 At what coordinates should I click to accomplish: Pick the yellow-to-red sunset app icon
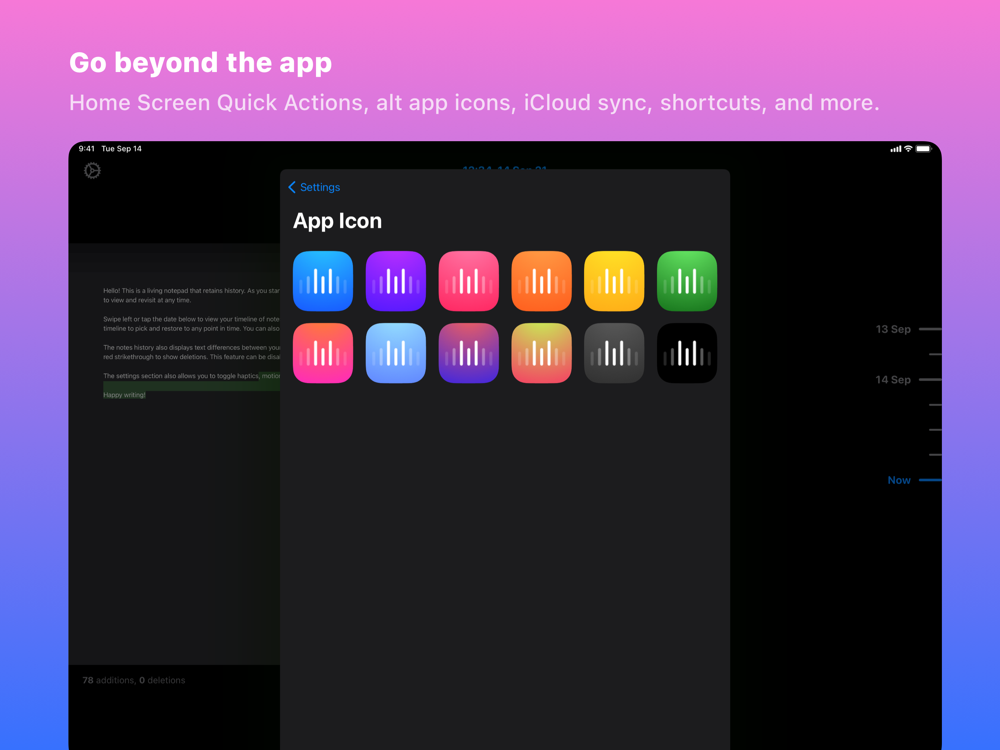(541, 353)
